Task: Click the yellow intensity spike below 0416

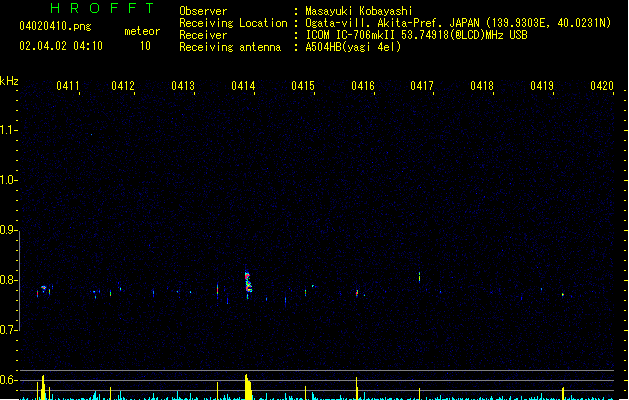Action: click(356, 388)
